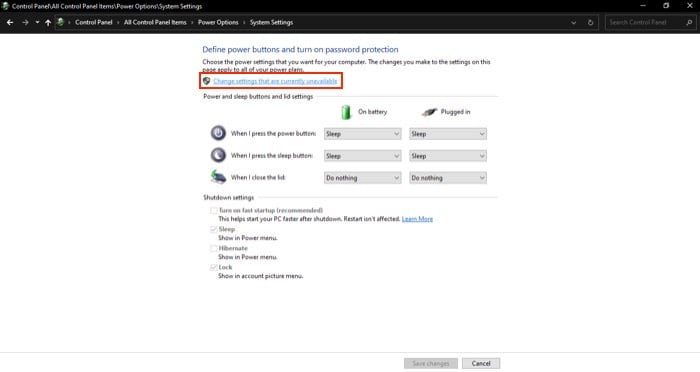The width and height of the screenshot is (700, 372).
Task: Open sleep button Plugged in dropdown
Action: click(x=448, y=156)
